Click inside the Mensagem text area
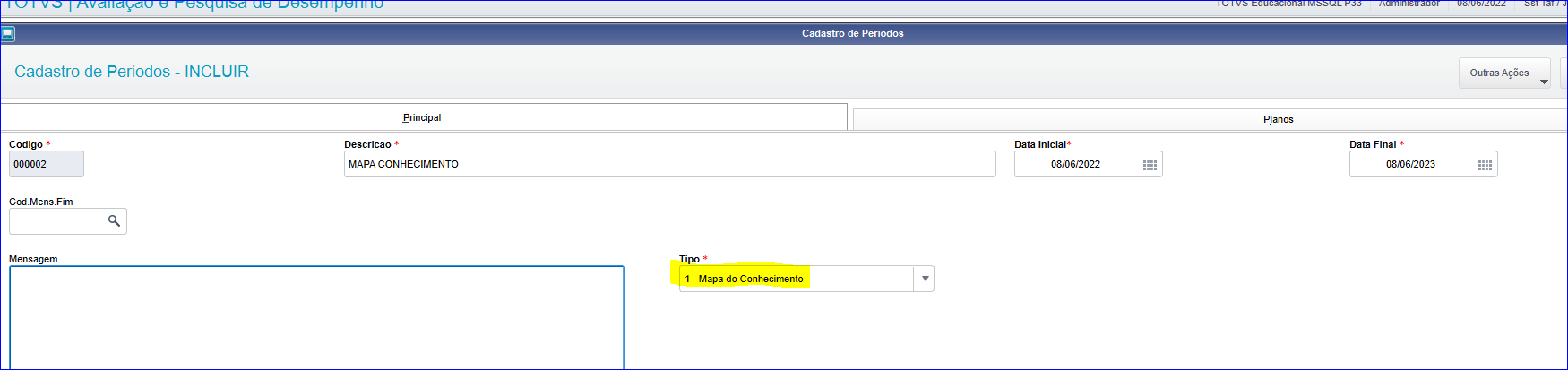This screenshot has width=1568, height=370. click(x=316, y=317)
